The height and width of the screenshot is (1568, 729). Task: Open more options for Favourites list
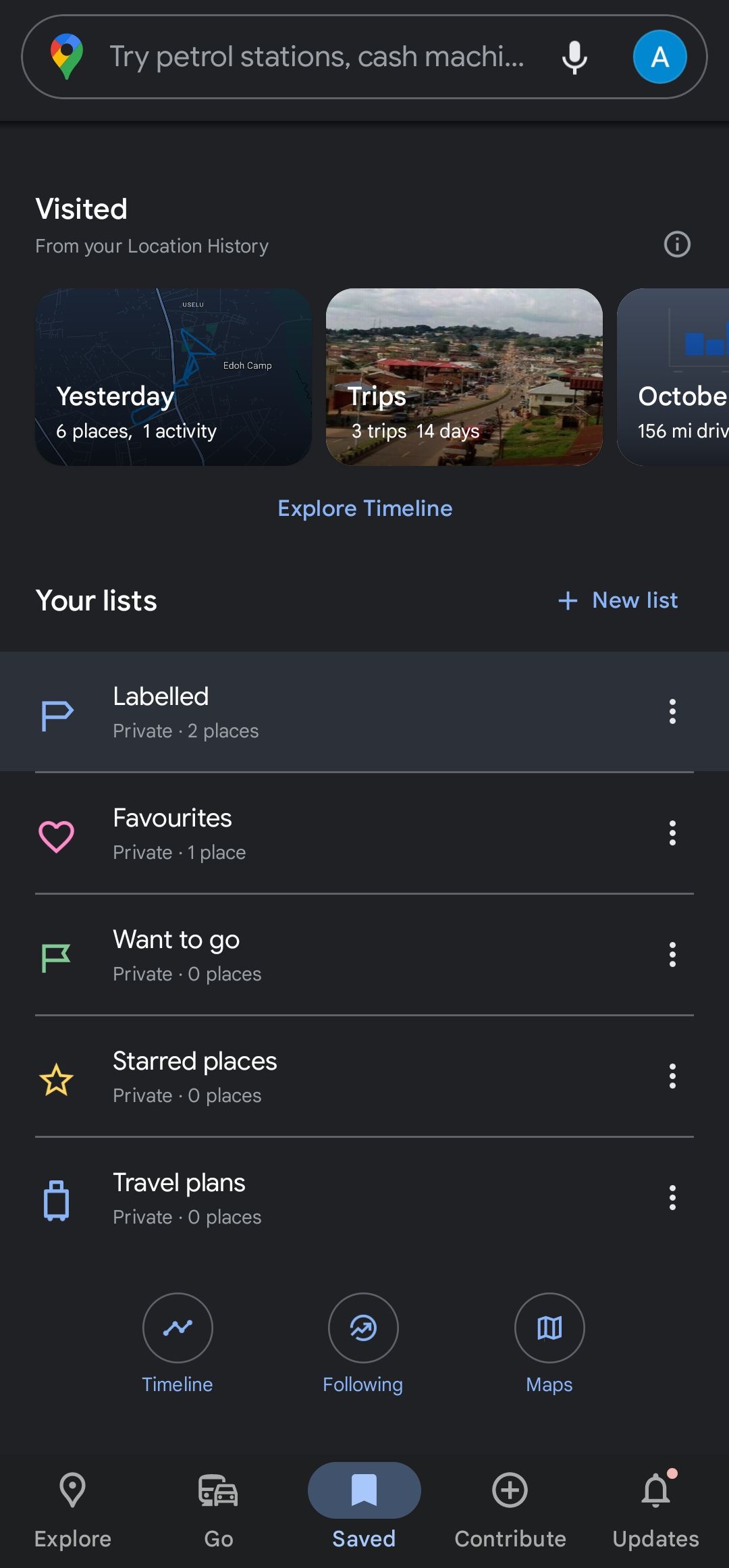coord(672,833)
